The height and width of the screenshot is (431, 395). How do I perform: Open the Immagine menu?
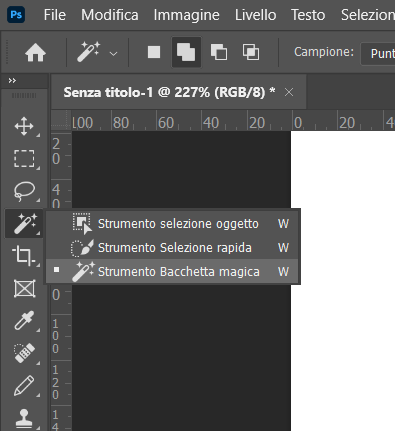click(186, 15)
